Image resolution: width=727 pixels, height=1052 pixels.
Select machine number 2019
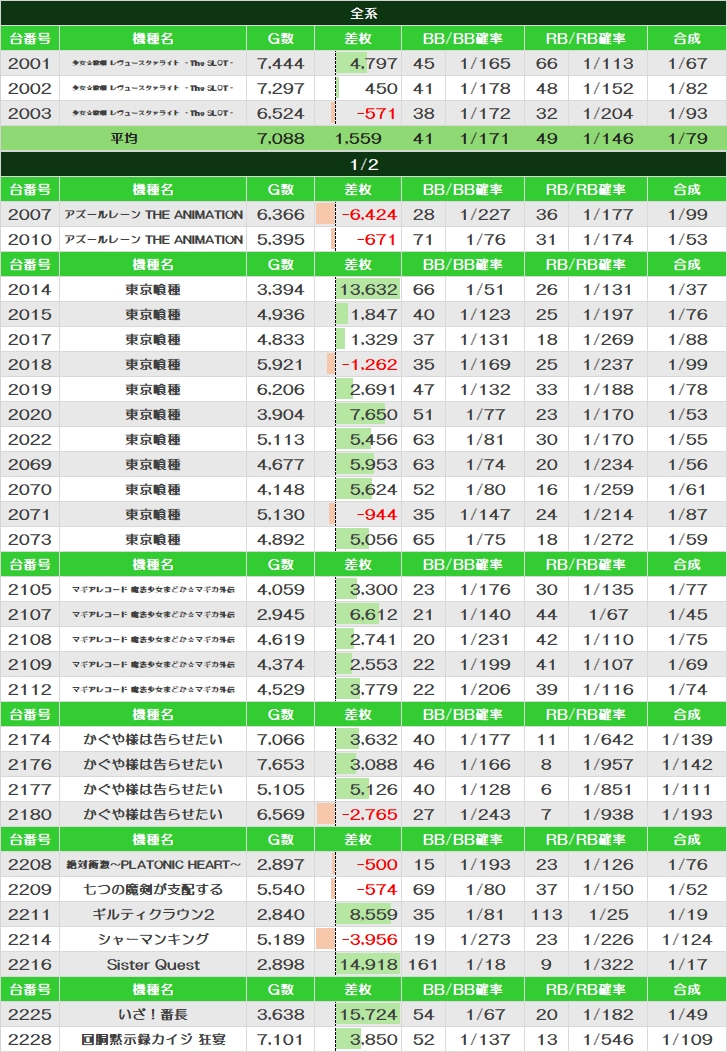30,389
